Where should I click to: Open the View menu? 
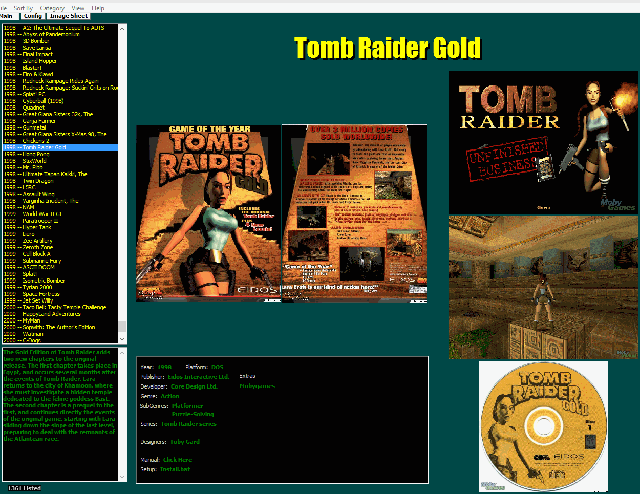[78, 8]
